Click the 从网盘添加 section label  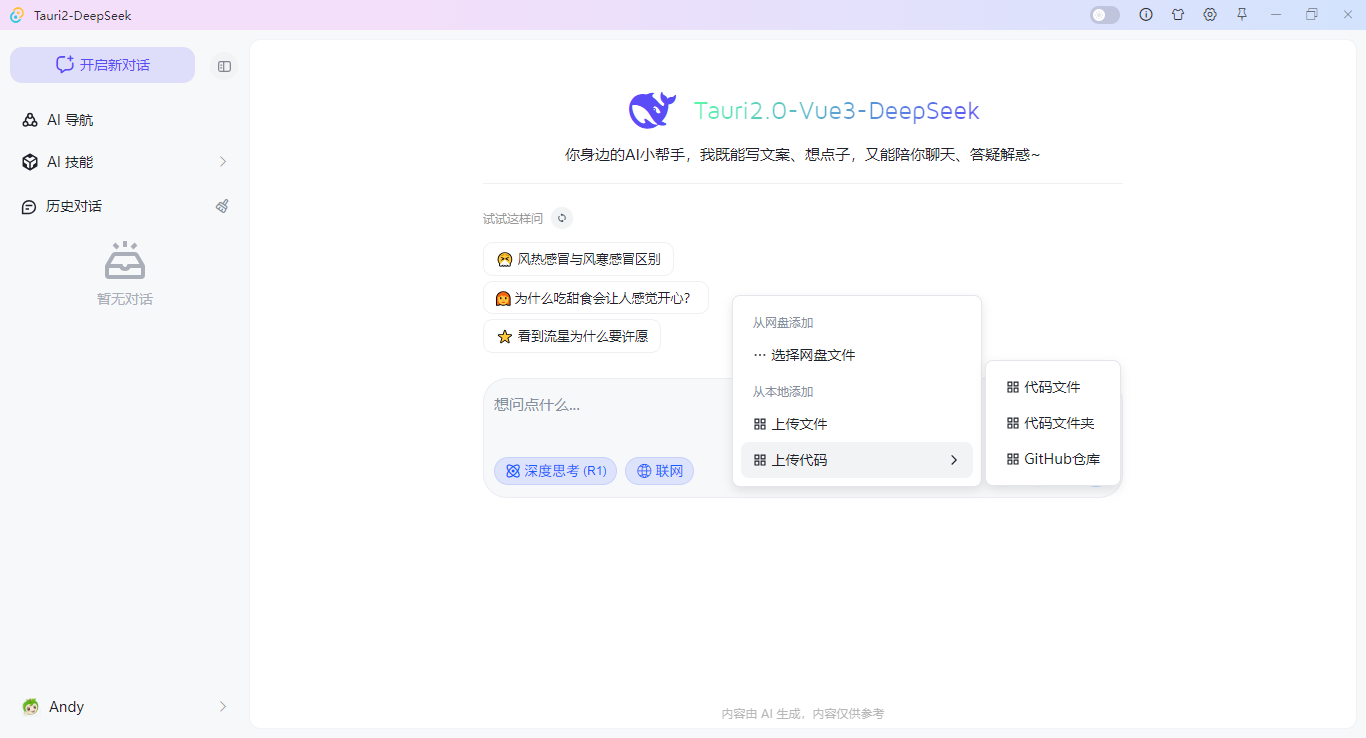coord(783,323)
